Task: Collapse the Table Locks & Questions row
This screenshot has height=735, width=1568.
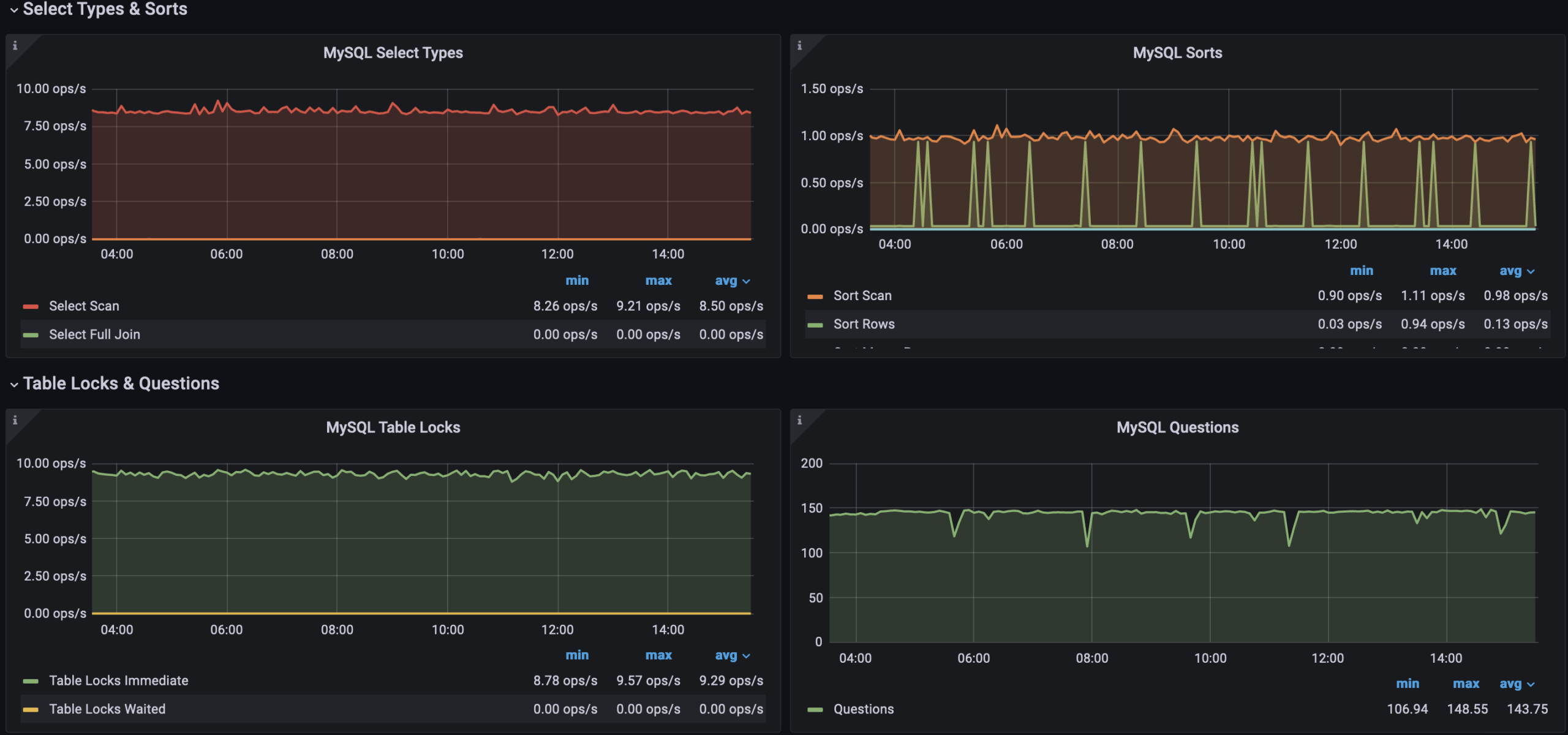Action: pyautogui.click(x=13, y=384)
